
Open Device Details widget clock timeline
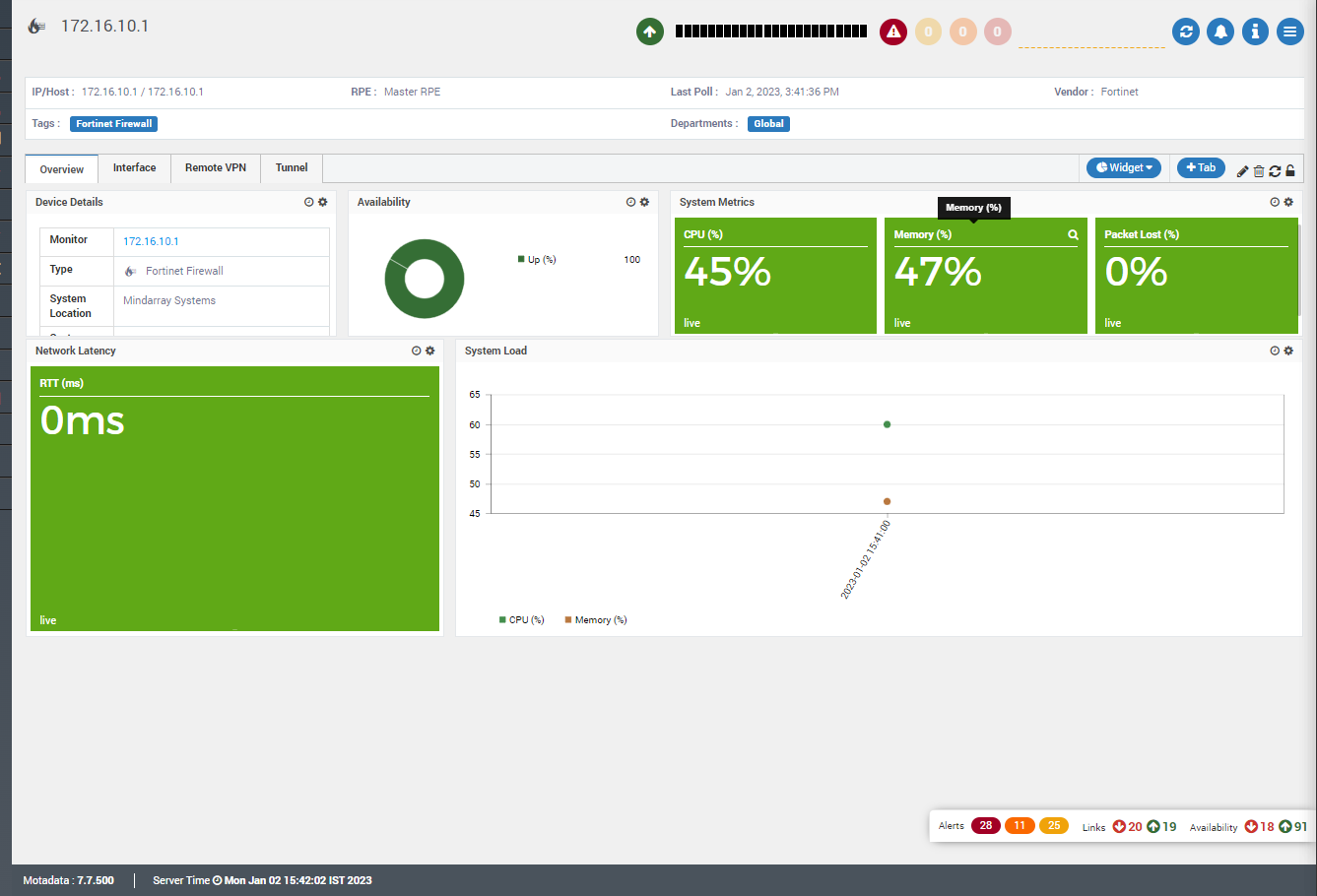(308, 202)
